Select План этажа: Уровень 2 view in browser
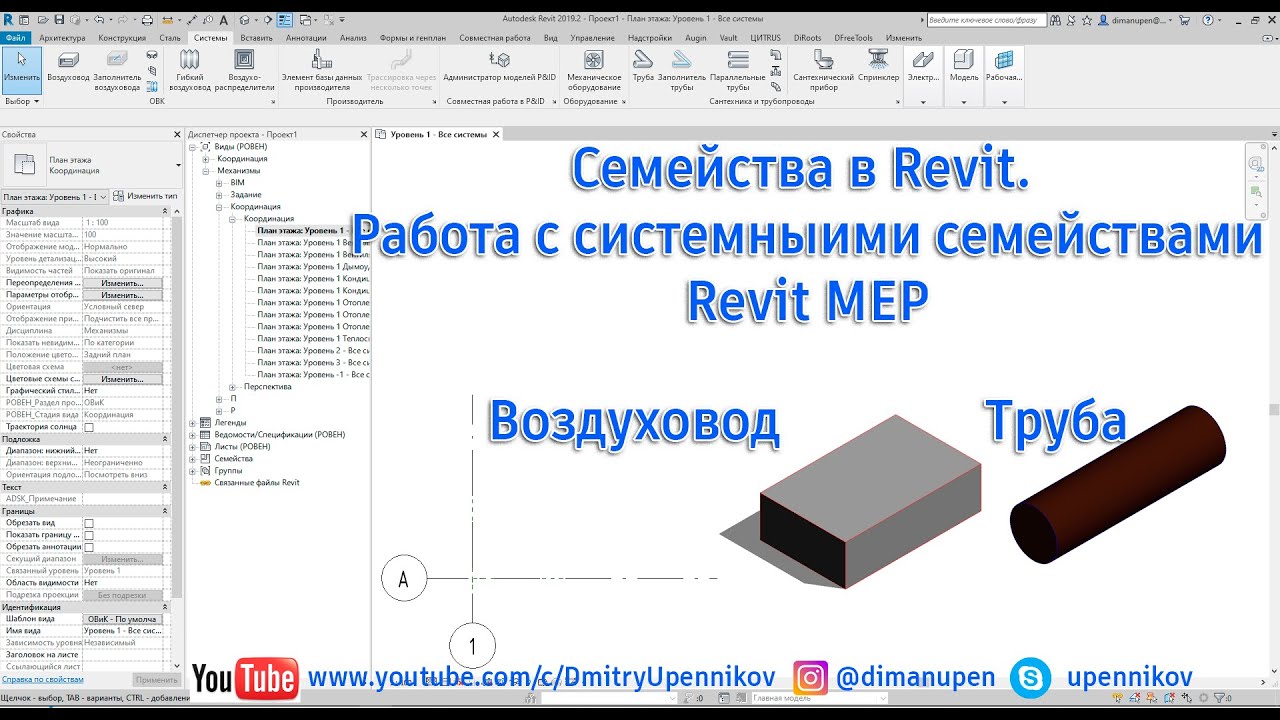Image resolution: width=1280 pixels, height=720 pixels. click(313, 351)
